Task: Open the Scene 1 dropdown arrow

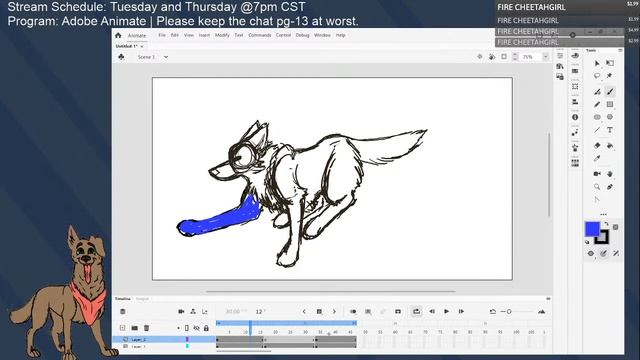Action: point(166,57)
